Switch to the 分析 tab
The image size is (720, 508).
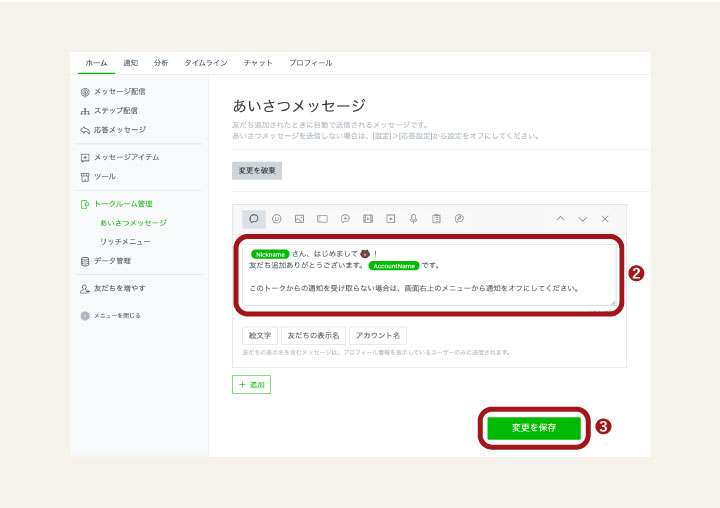click(161, 63)
